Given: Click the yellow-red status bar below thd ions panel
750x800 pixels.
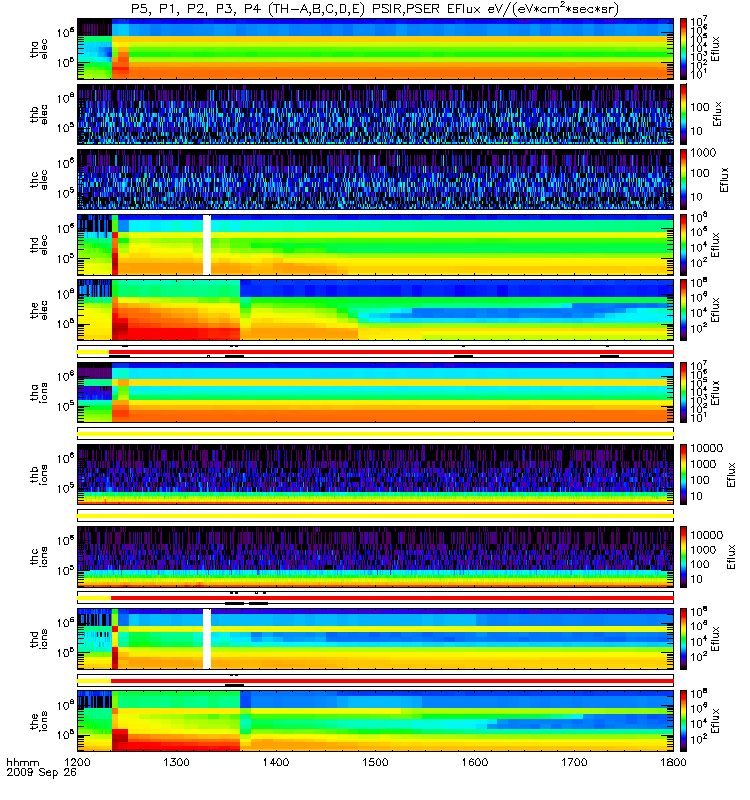Looking at the screenshot, I should [376, 681].
